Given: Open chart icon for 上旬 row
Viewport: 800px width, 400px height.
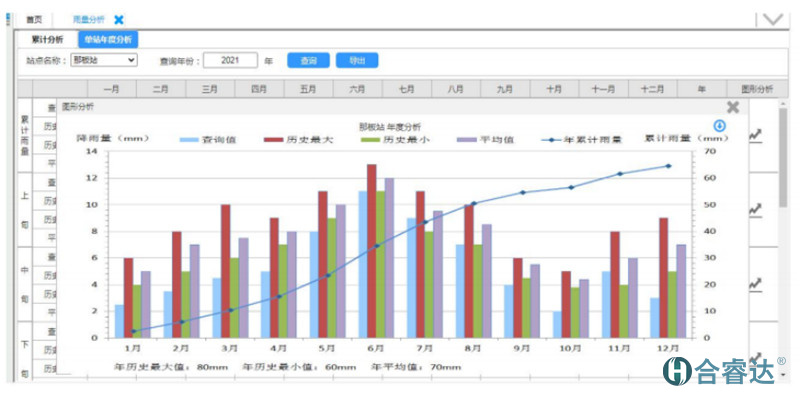Looking at the screenshot, I should 756,210.
